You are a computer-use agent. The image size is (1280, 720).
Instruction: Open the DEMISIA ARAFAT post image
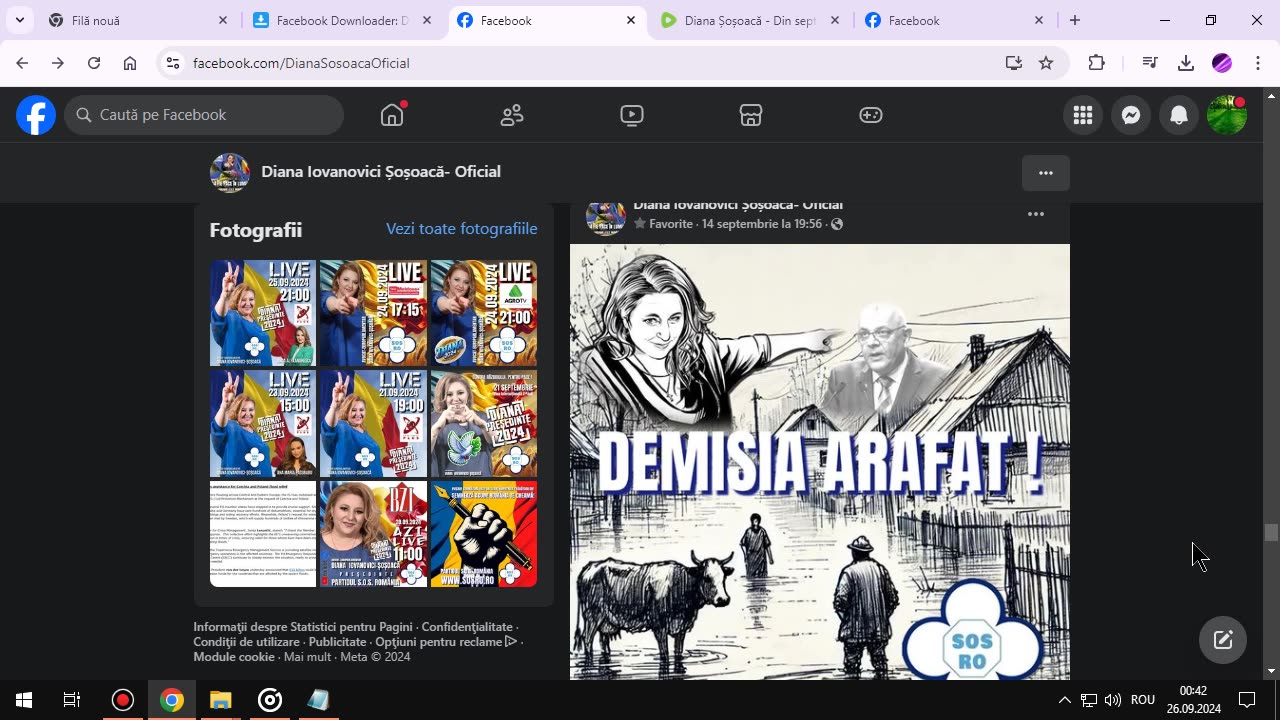pyautogui.click(x=820, y=462)
